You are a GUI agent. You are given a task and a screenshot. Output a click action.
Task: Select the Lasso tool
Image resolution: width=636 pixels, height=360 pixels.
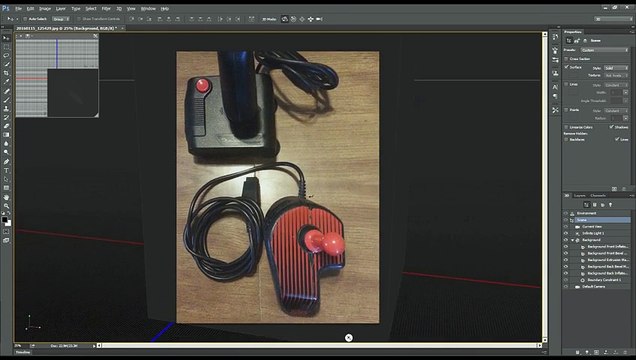click(6, 56)
